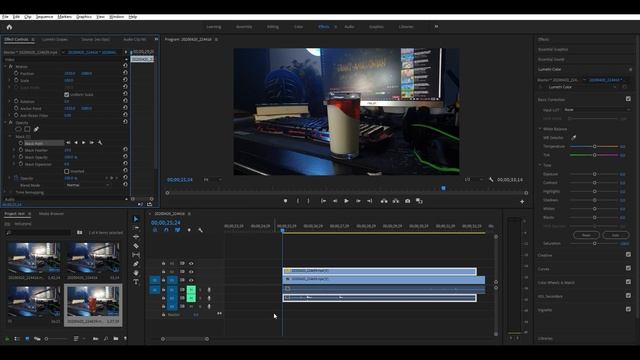
Task: Open mask tracking method wrench
Action: point(100,143)
